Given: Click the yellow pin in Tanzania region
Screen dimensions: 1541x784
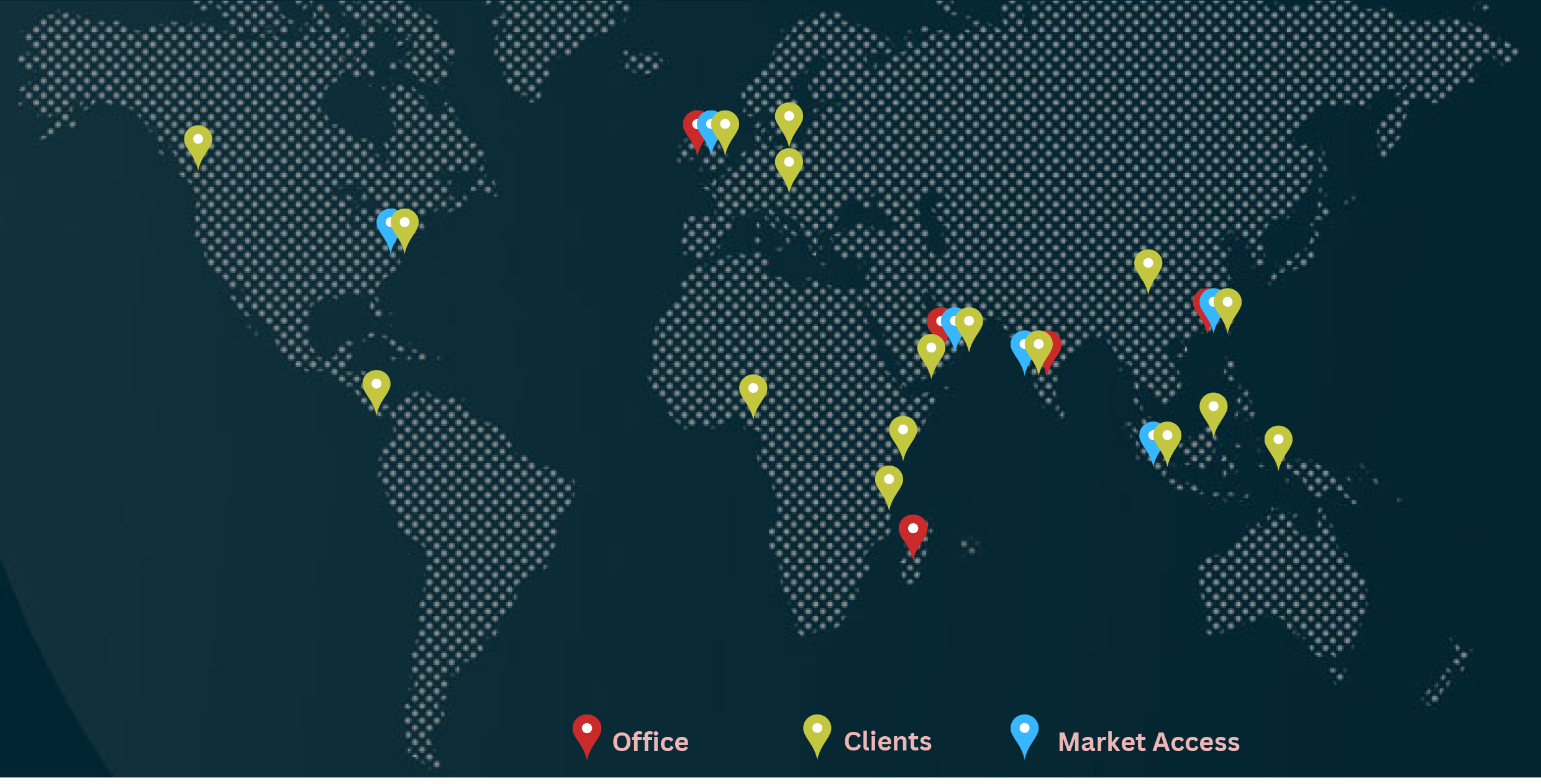Looking at the screenshot, I should pyautogui.click(x=888, y=482).
